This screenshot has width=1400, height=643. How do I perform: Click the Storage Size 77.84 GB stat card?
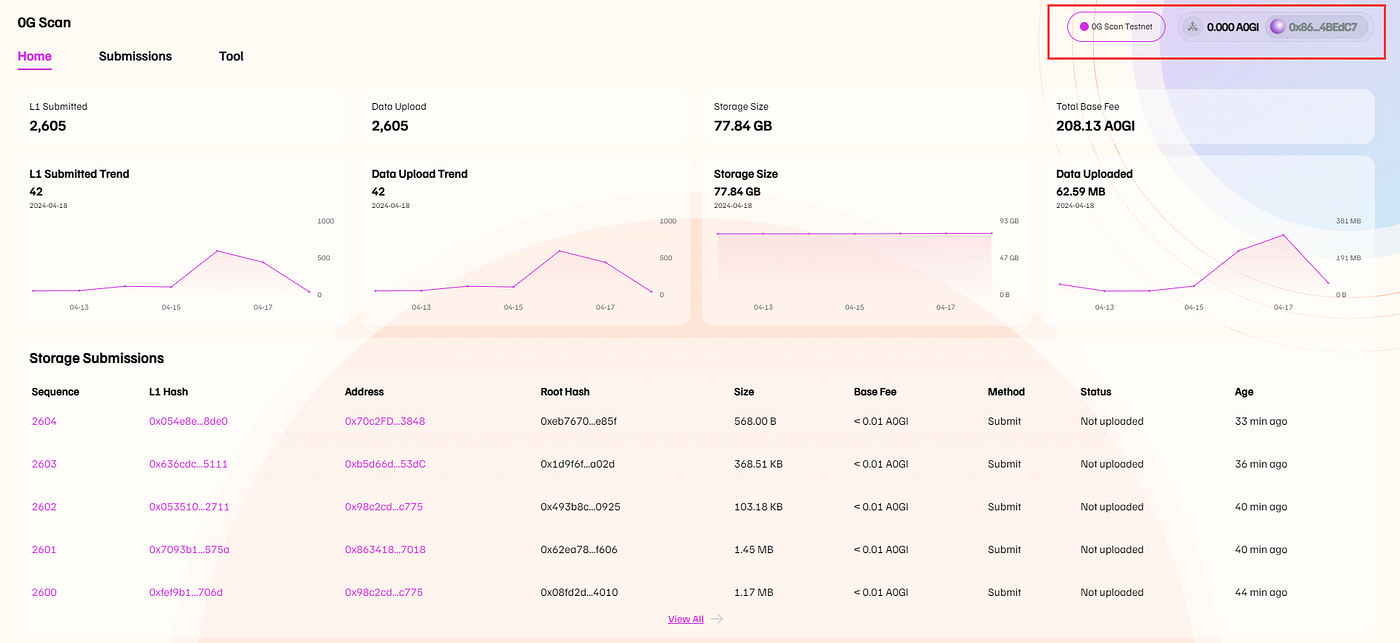866,116
